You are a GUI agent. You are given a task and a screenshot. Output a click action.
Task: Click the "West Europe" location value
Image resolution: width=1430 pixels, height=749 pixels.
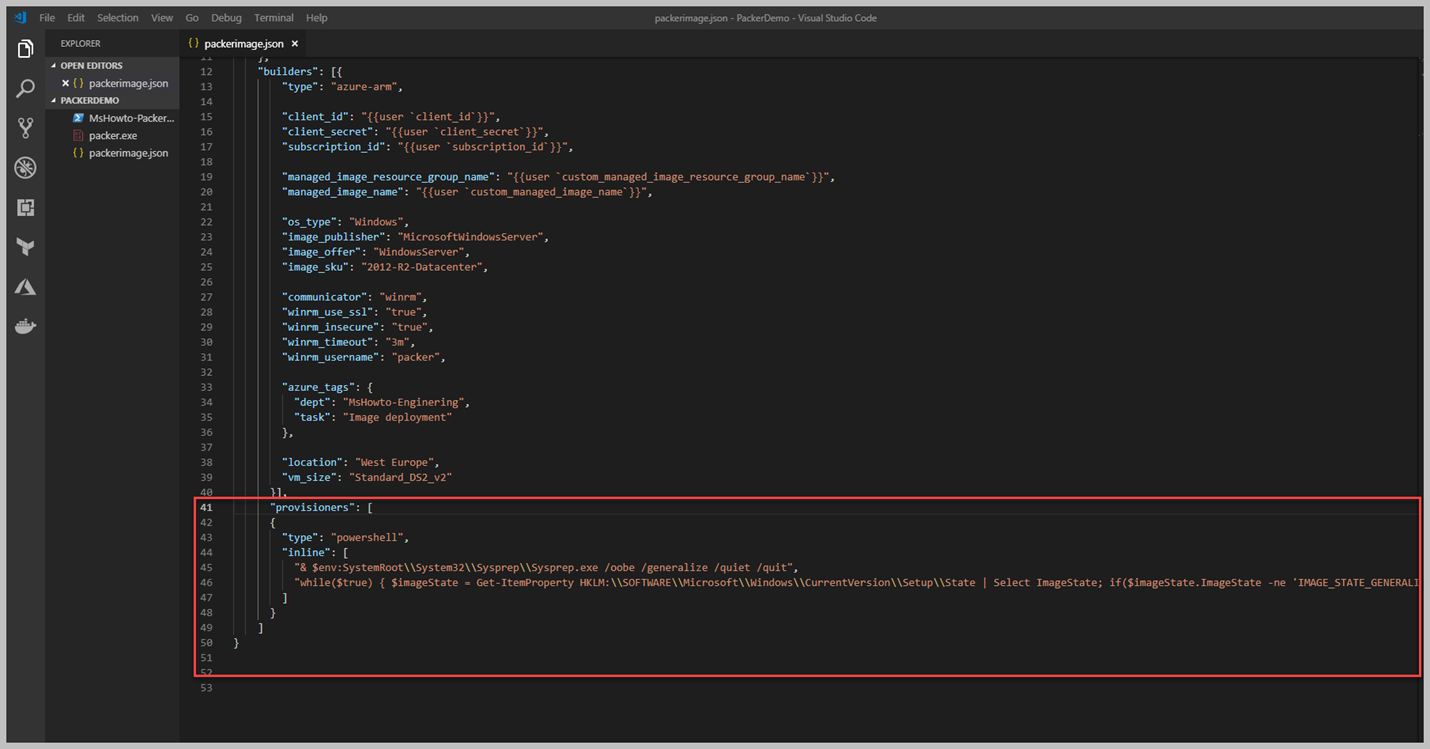395,462
